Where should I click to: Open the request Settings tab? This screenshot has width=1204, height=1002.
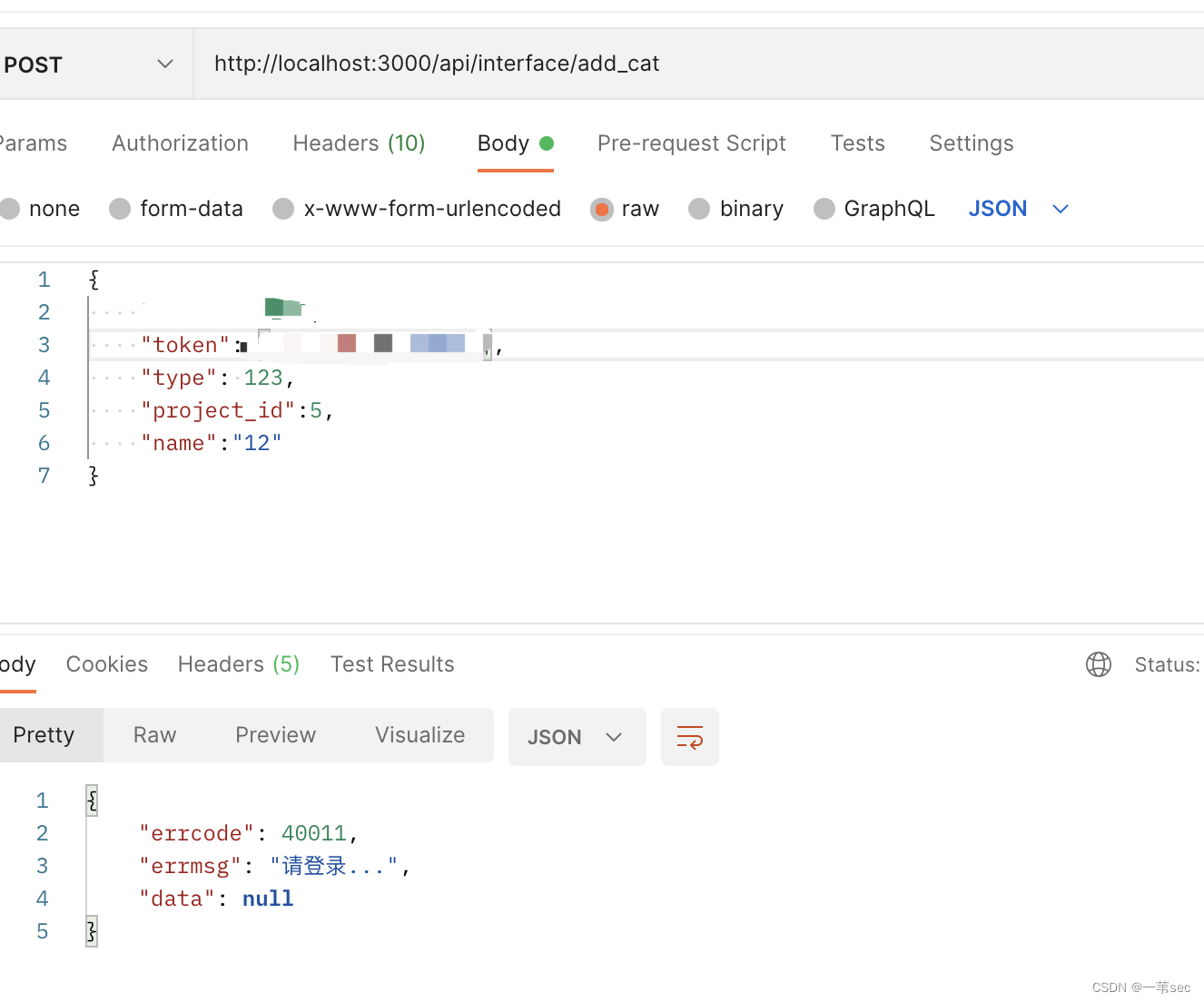[x=971, y=143]
